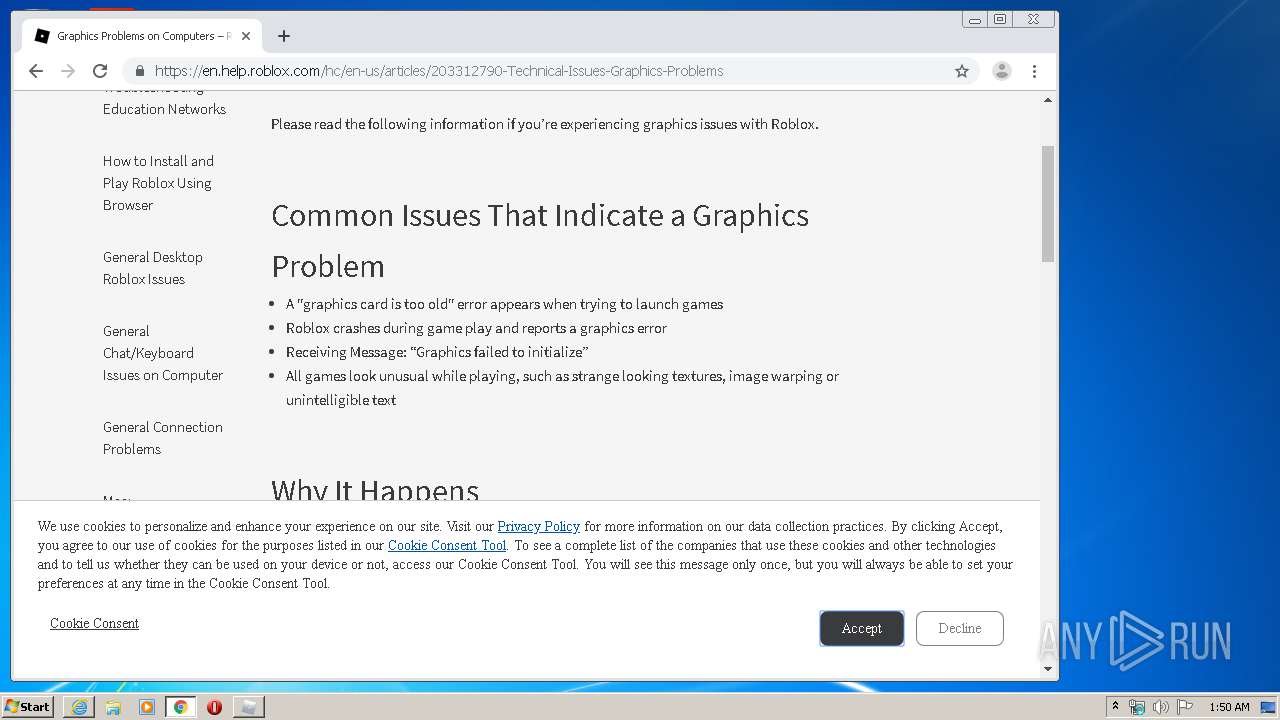Screen dimensions: 1280x720
Task: Click the browser forward arrow
Action: click(x=68, y=71)
